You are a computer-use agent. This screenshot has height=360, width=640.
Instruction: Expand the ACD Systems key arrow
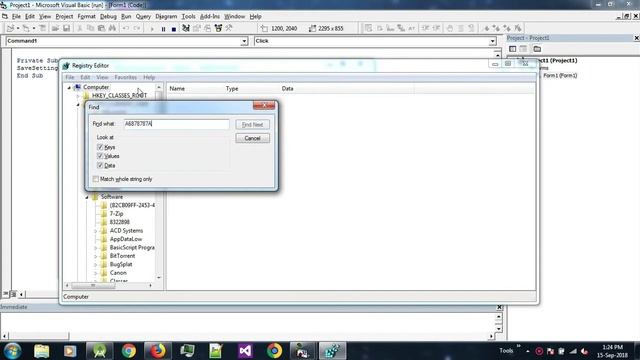(96, 231)
